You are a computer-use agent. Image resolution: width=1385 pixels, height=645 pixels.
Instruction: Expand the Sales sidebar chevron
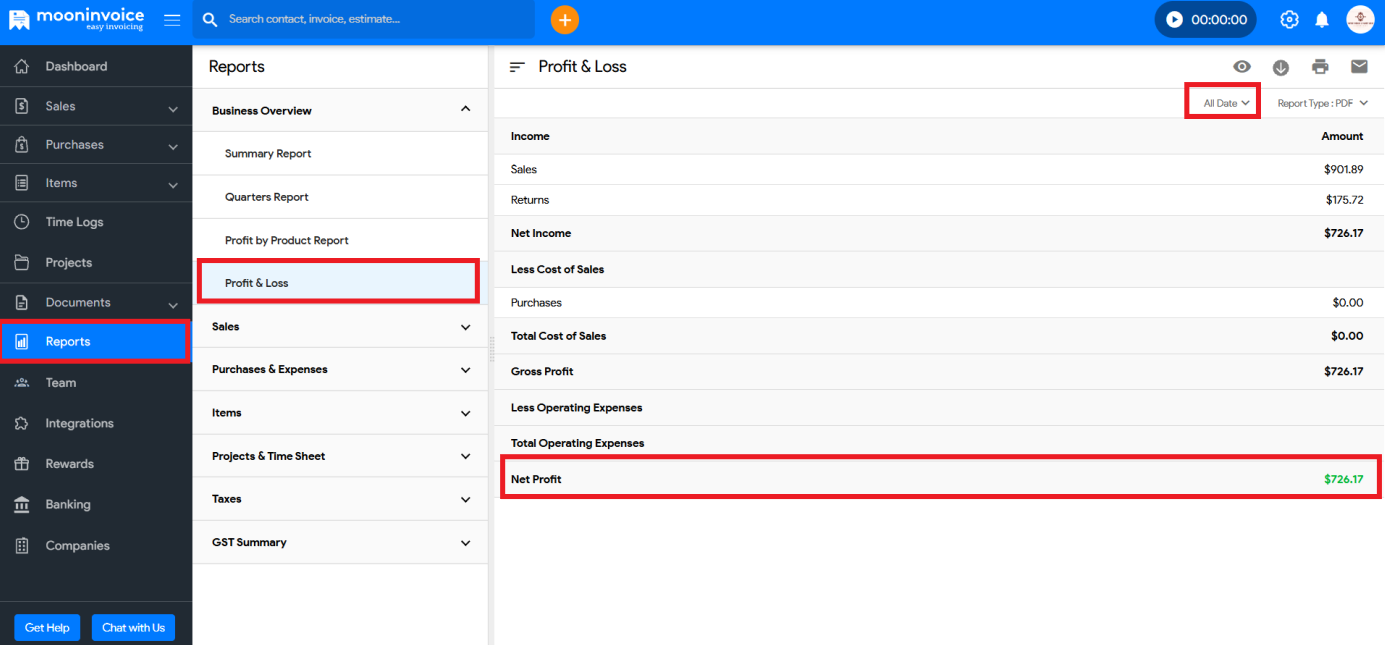click(173, 109)
